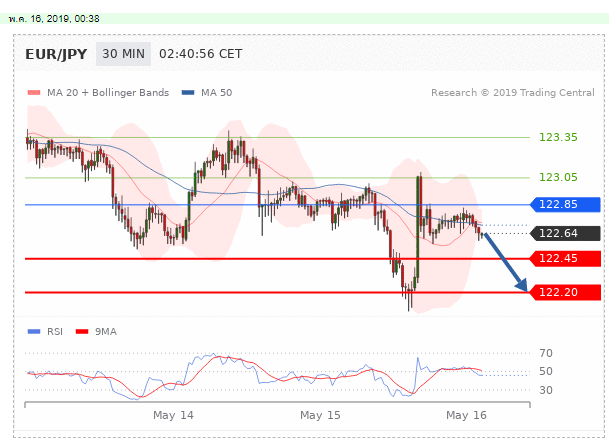Click the EUR/JPY pair title
Screen dimensions: 609x445
pos(56,54)
